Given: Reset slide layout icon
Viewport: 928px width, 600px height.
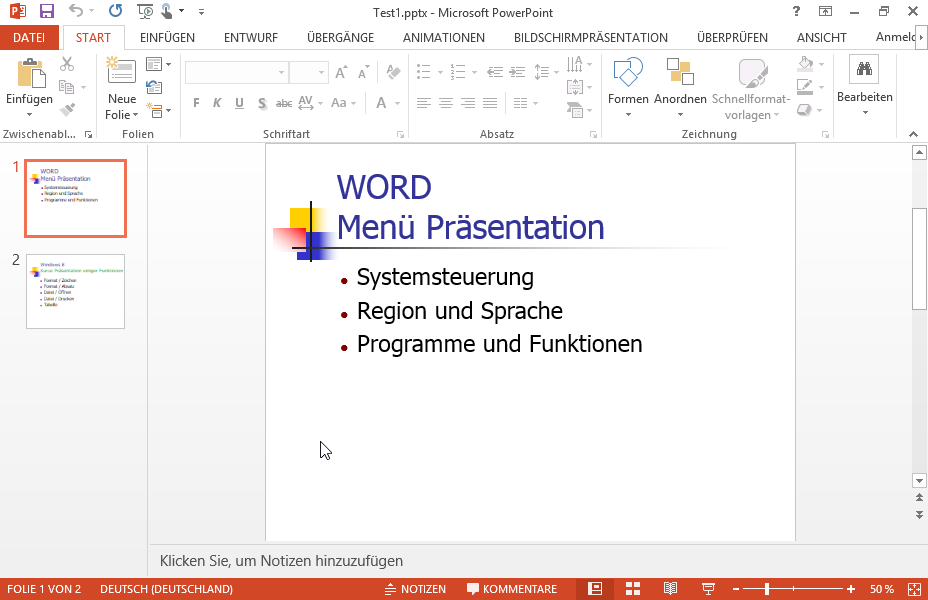Looking at the screenshot, I should [x=154, y=87].
